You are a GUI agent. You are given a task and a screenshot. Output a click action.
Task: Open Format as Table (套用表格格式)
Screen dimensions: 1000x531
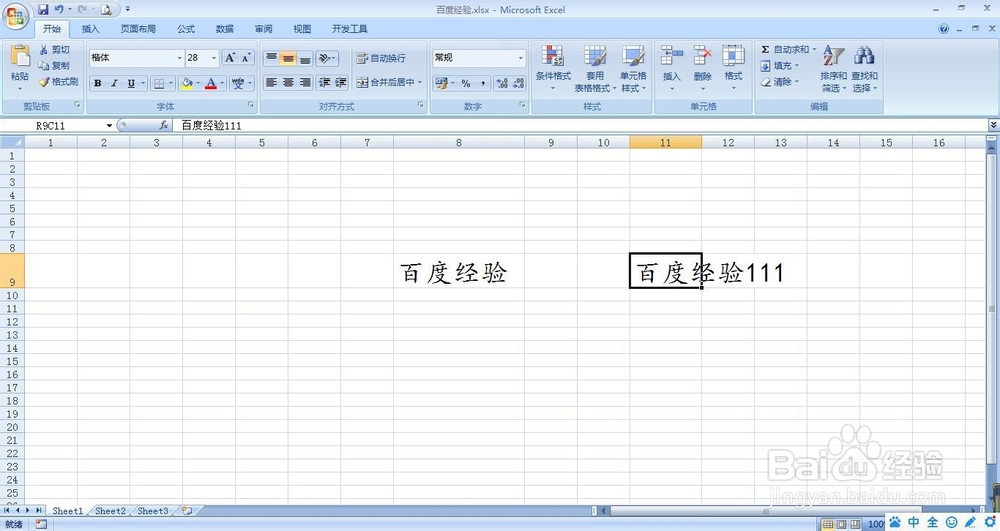coord(595,68)
